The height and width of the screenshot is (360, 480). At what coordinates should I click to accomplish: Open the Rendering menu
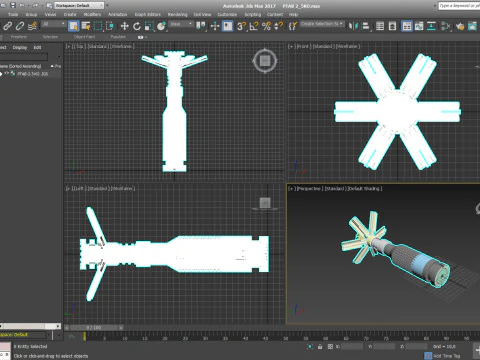coord(177,15)
